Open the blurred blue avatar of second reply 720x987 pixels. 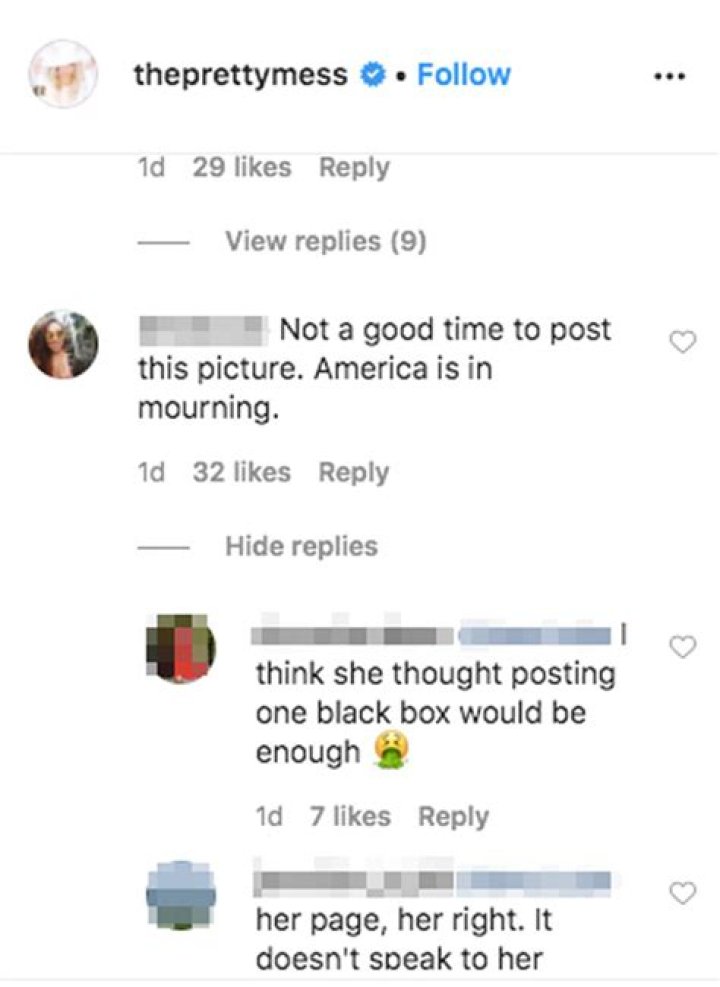[181, 894]
